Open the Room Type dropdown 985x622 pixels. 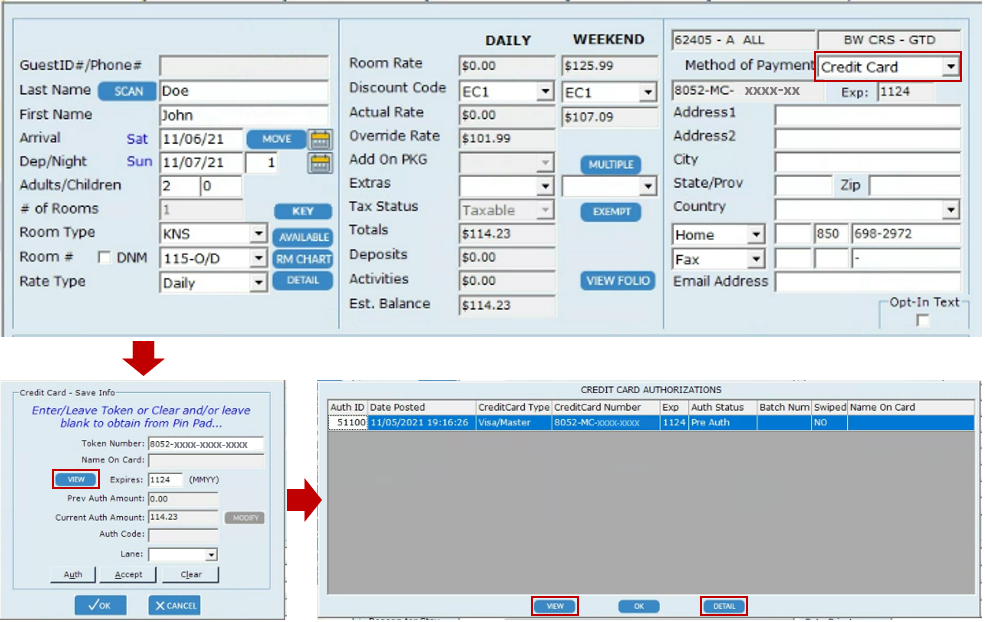point(258,234)
